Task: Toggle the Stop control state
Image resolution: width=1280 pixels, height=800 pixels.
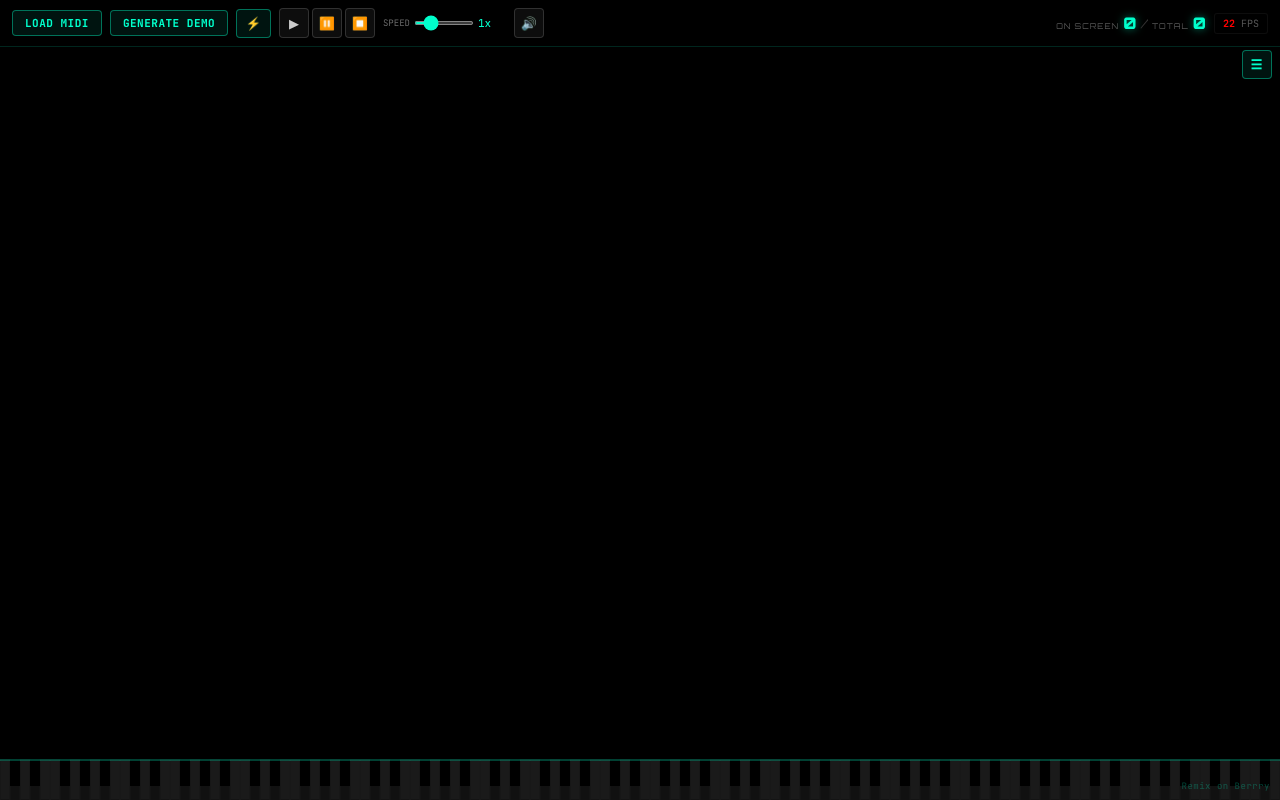Action: [360, 23]
